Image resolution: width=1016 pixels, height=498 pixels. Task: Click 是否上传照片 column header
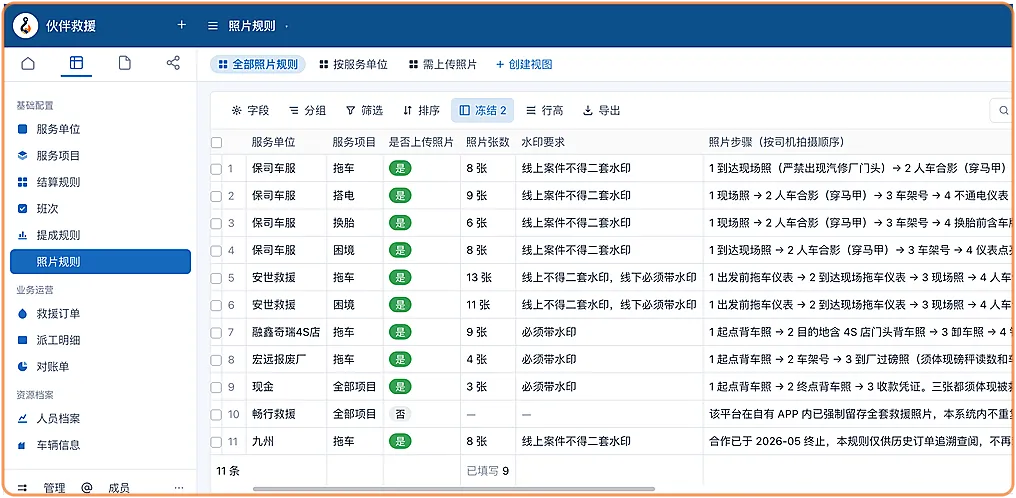421,142
